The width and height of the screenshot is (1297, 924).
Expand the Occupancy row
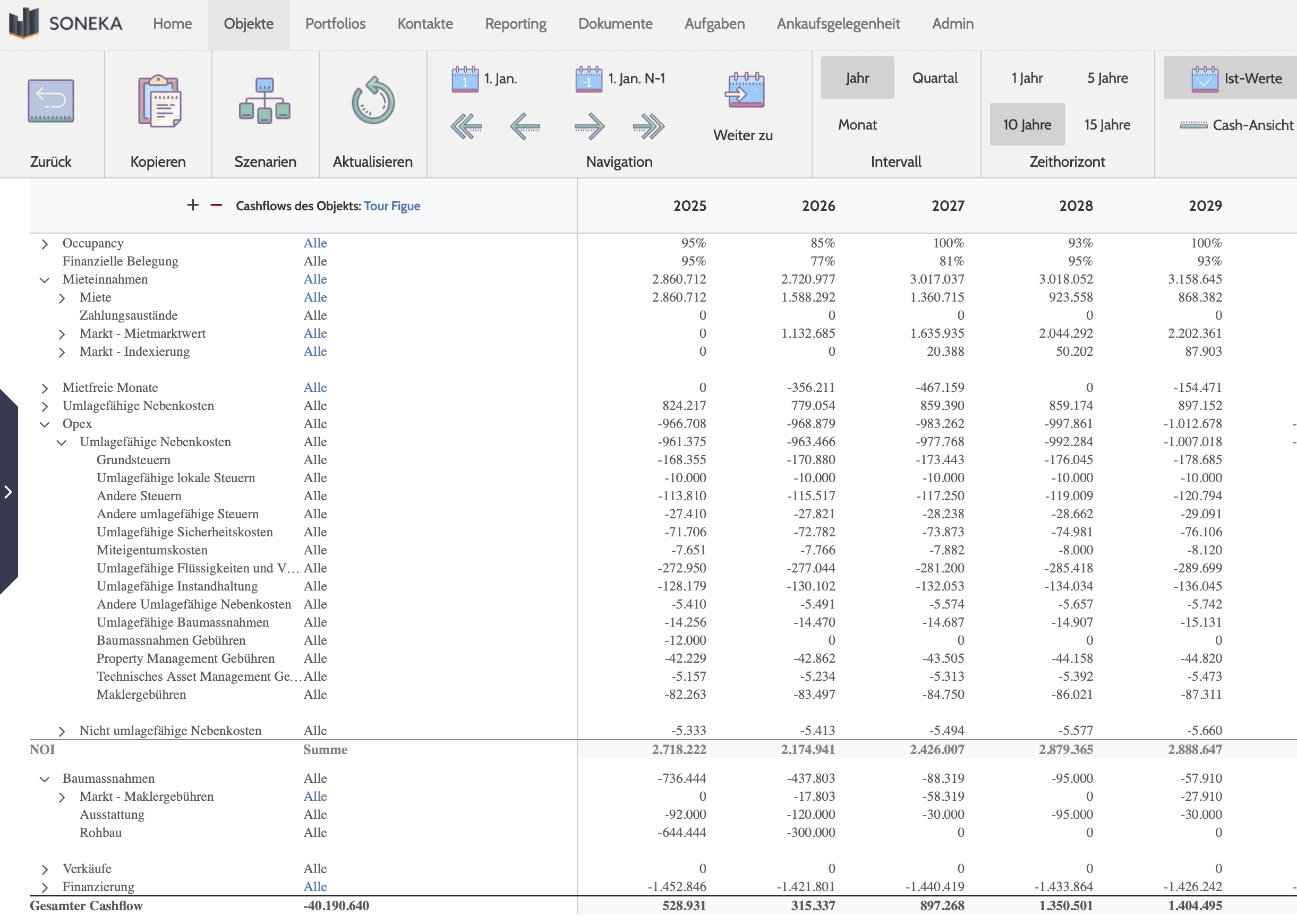click(x=45, y=244)
